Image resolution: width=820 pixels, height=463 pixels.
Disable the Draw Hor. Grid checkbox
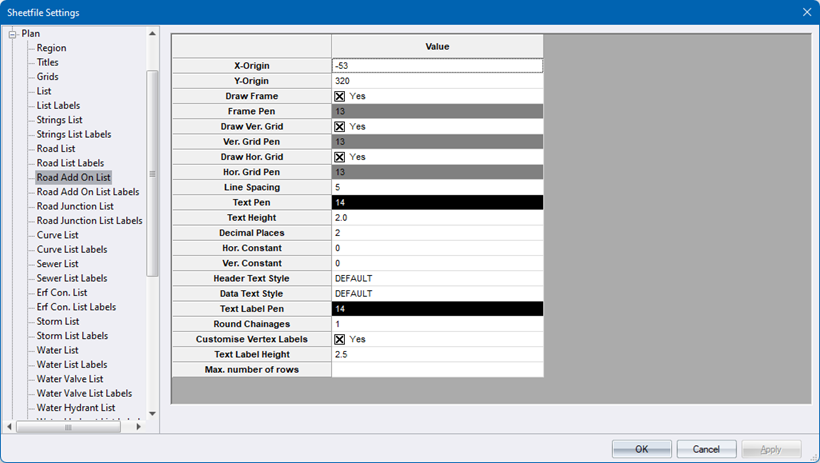(x=340, y=157)
